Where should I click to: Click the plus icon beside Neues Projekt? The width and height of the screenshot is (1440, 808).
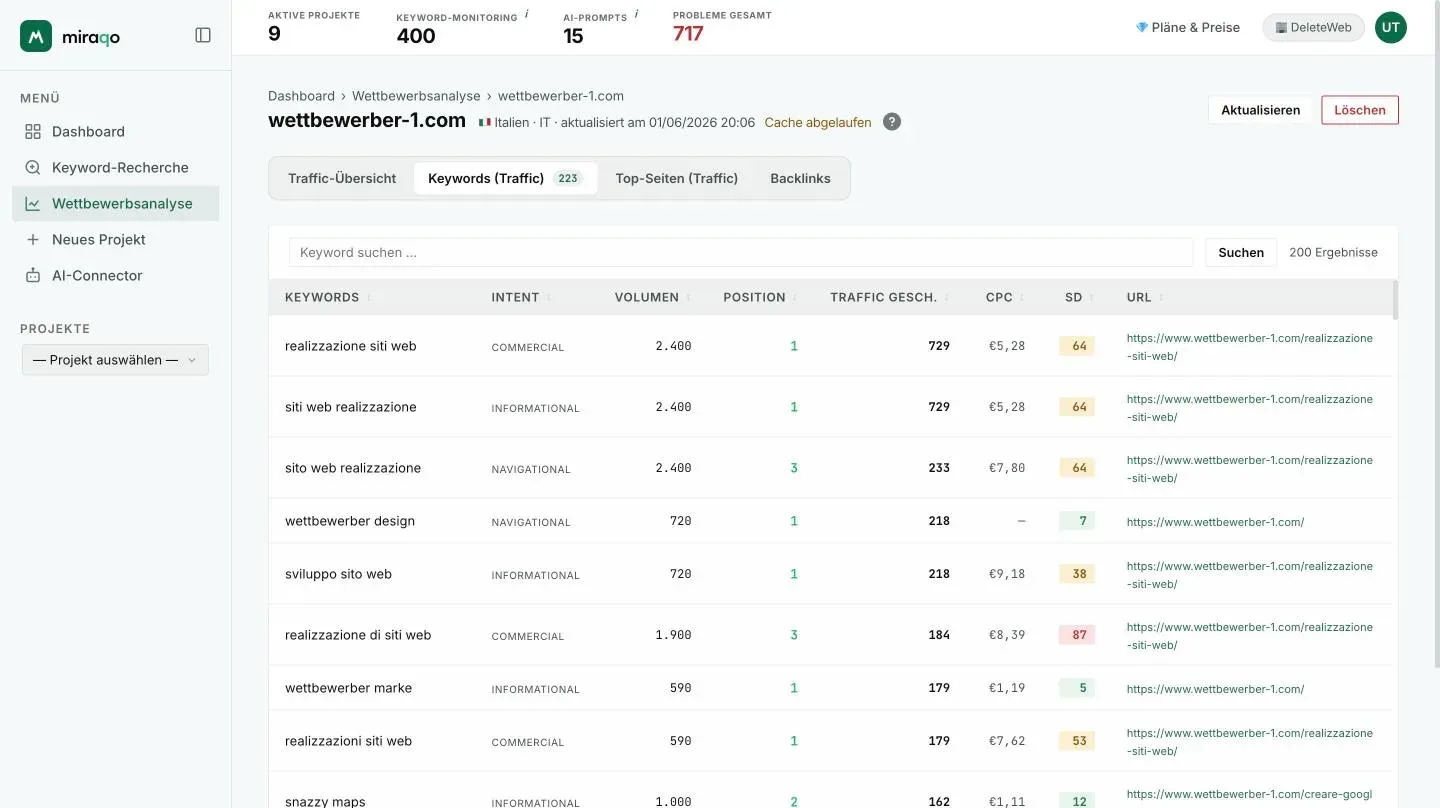33,239
